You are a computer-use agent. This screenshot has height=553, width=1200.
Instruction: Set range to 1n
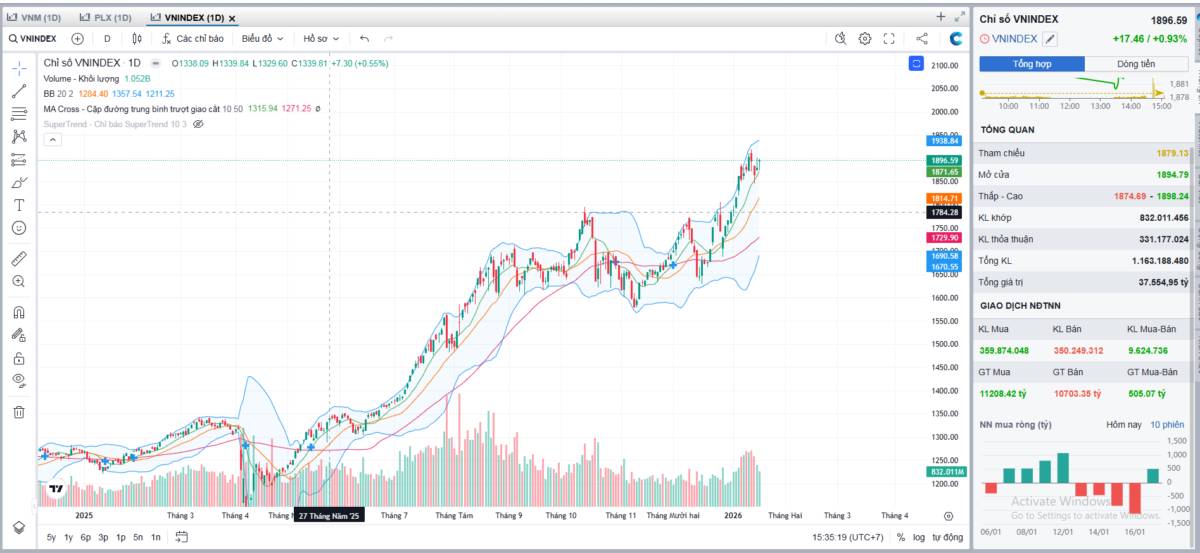(x=156, y=537)
